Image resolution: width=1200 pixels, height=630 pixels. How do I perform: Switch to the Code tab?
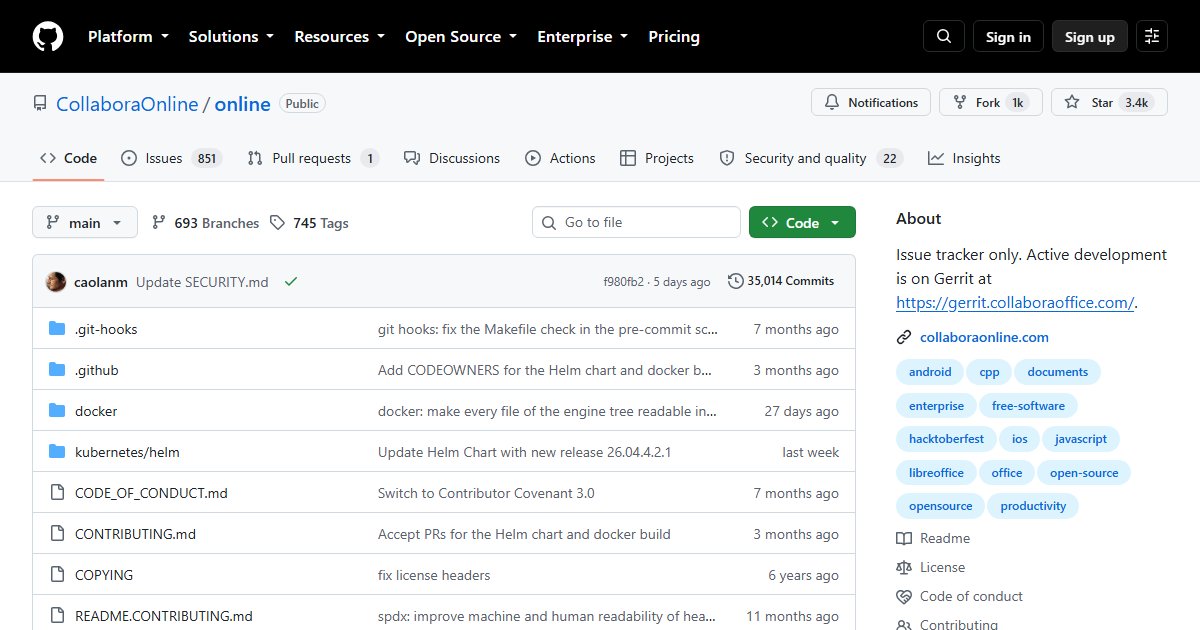click(68, 158)
